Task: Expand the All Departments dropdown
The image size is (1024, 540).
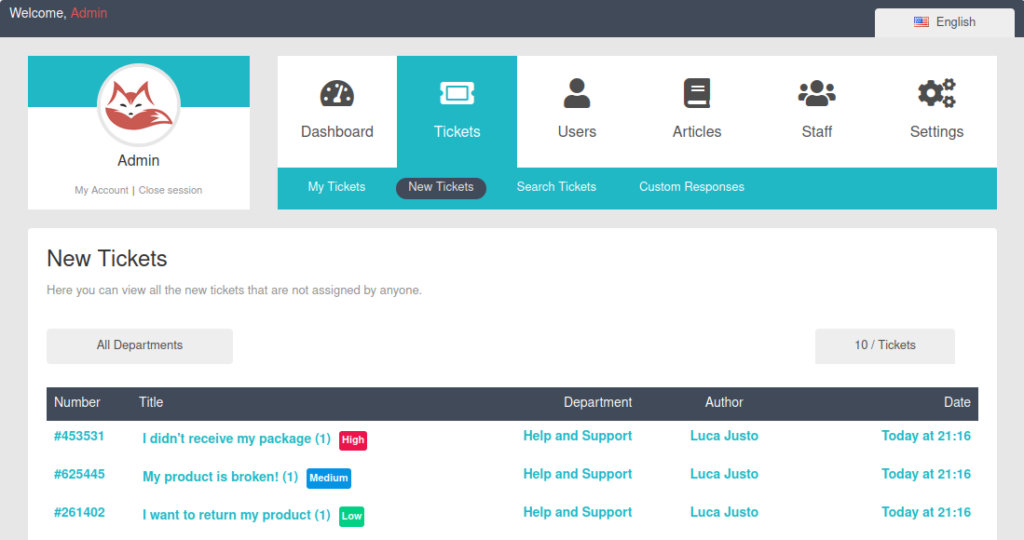Action: click(x=140, y=346)
